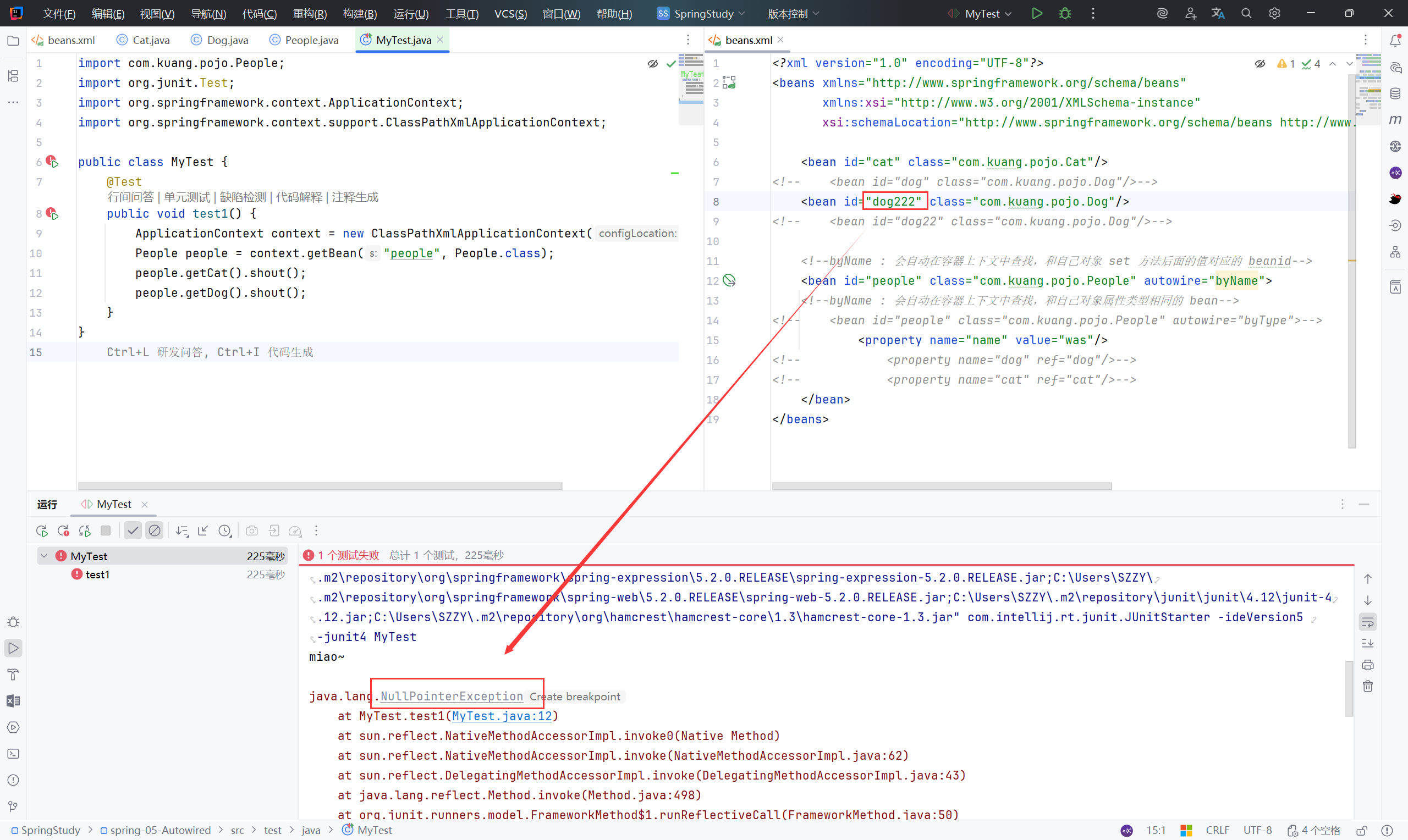Toggle soft-wrap button in console sidebar
This screenshot has height=840, width=1408.
pyautogui.click(x=1367, y=622)
